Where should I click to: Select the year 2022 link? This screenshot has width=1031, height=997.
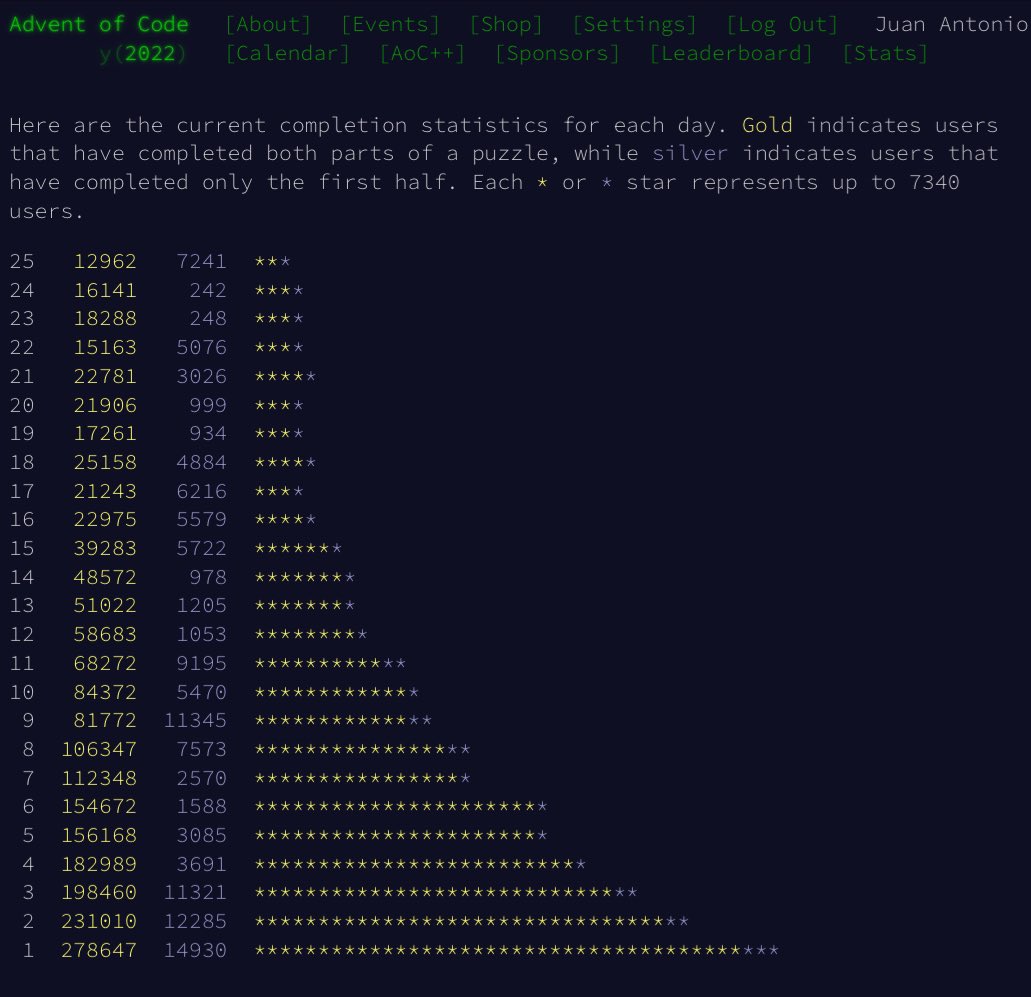pyautogui.click(x=150, y=53)
